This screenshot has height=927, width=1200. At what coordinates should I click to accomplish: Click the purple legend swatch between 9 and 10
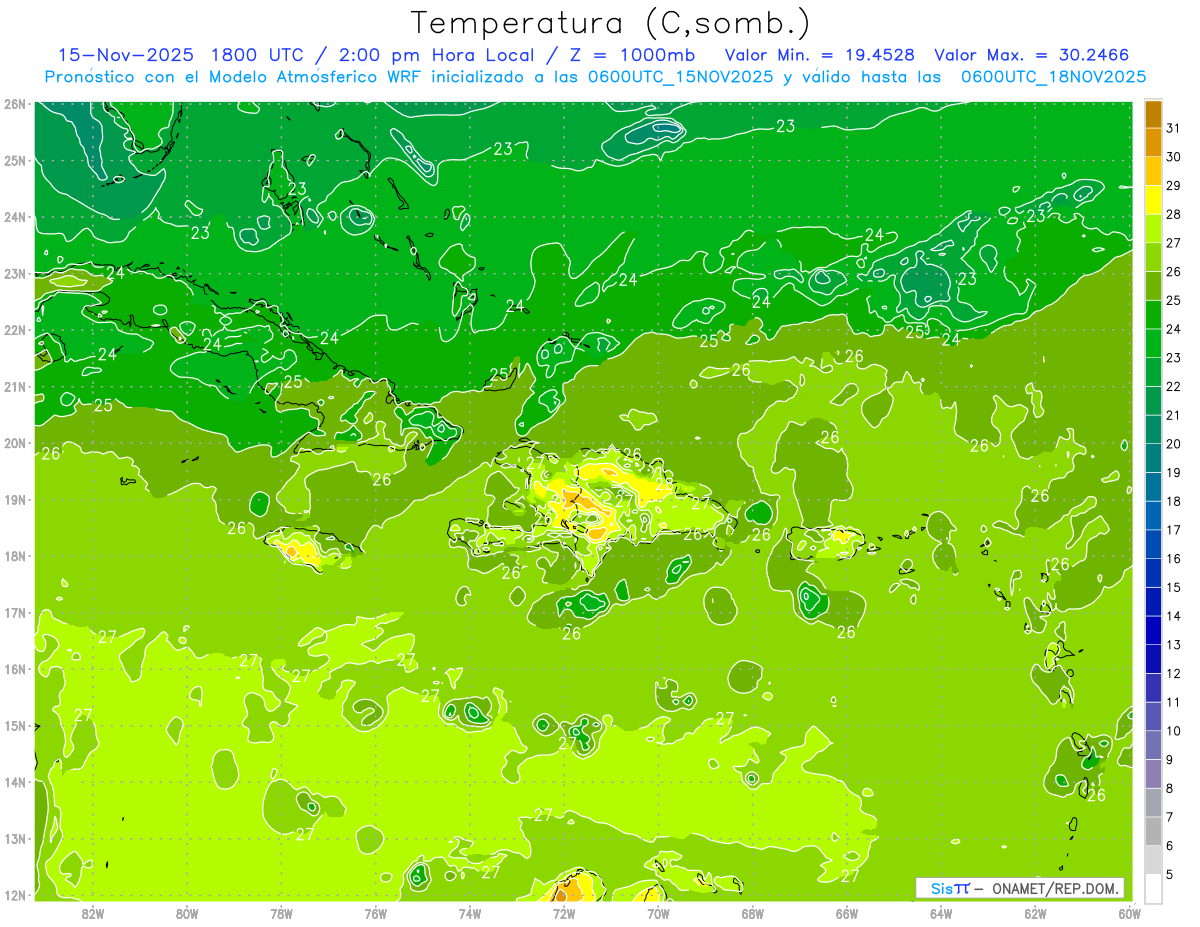[1153, 745]
